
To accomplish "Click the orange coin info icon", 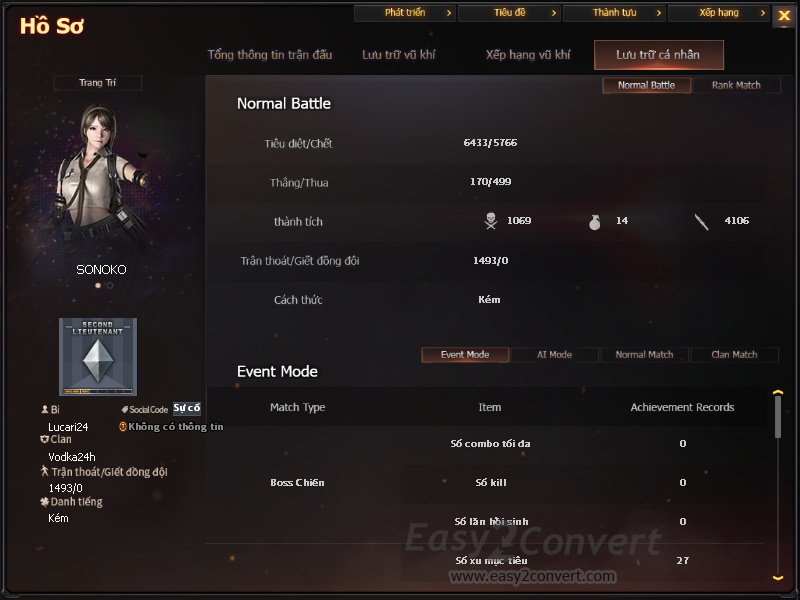I will (x=122, y=427).
